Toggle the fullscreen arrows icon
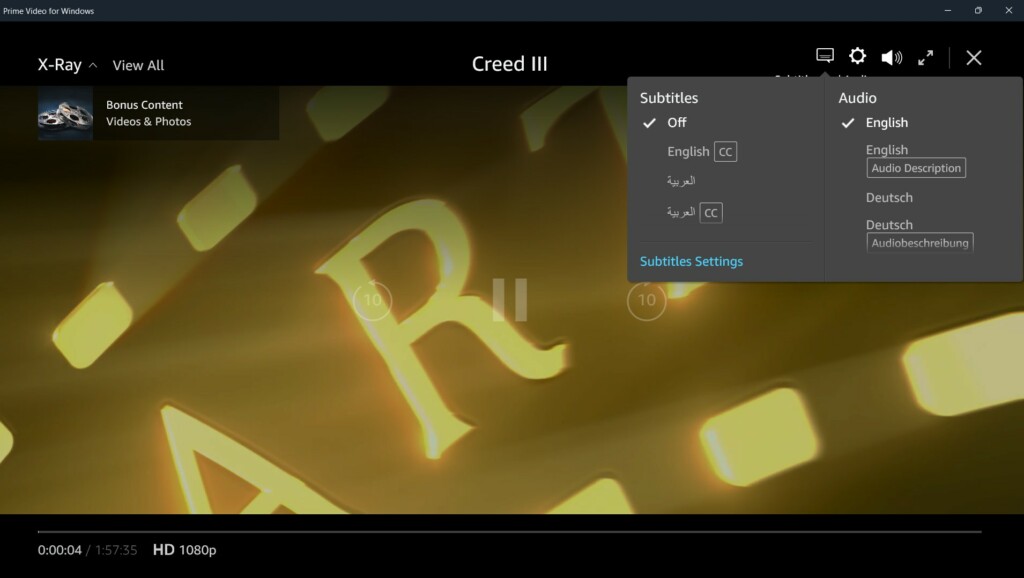 point(925,57)
